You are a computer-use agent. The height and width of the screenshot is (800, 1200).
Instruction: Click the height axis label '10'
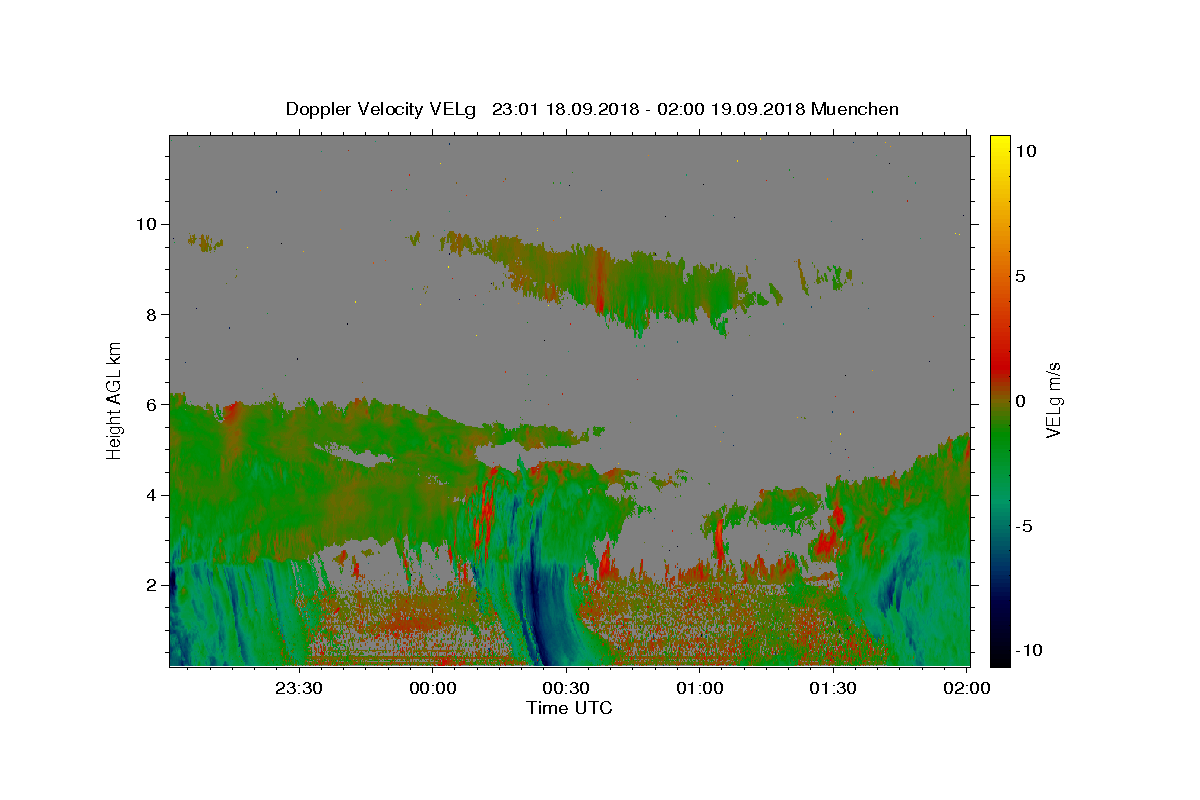[146, 224]
